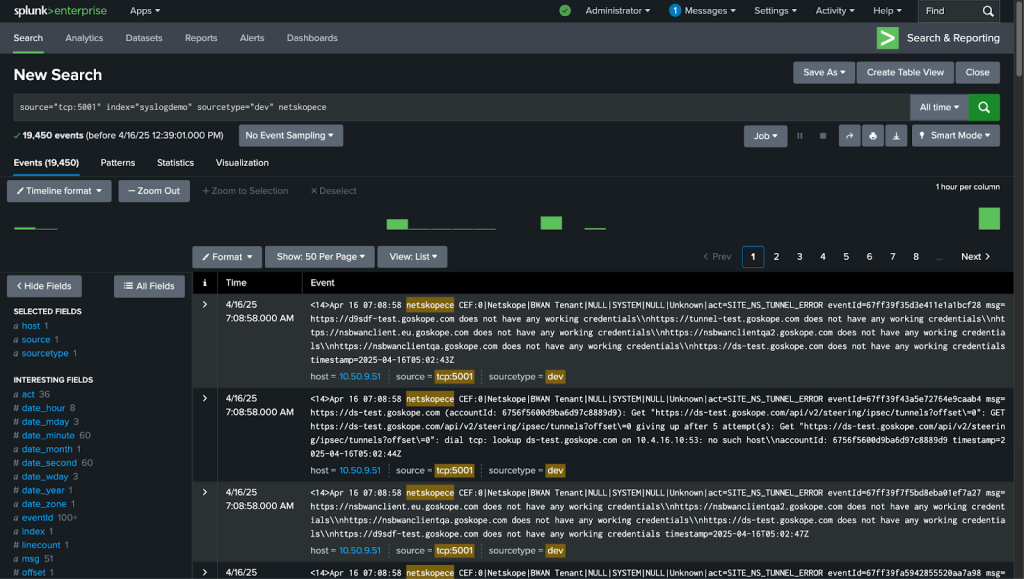Click the green health status check icon
Screen dimensions: 1024x579
point(565,11)
